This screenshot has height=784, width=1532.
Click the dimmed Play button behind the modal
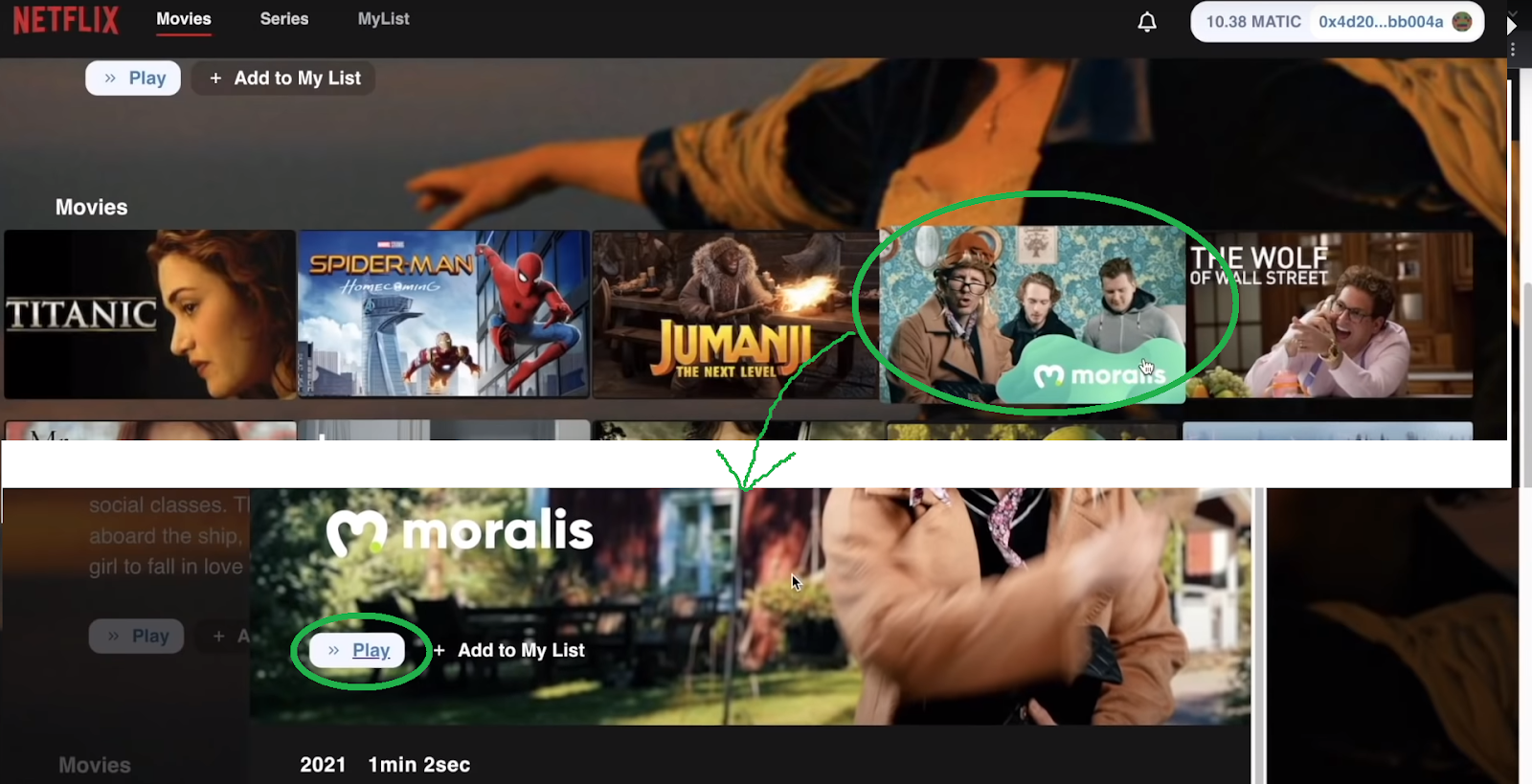(136, 636)
